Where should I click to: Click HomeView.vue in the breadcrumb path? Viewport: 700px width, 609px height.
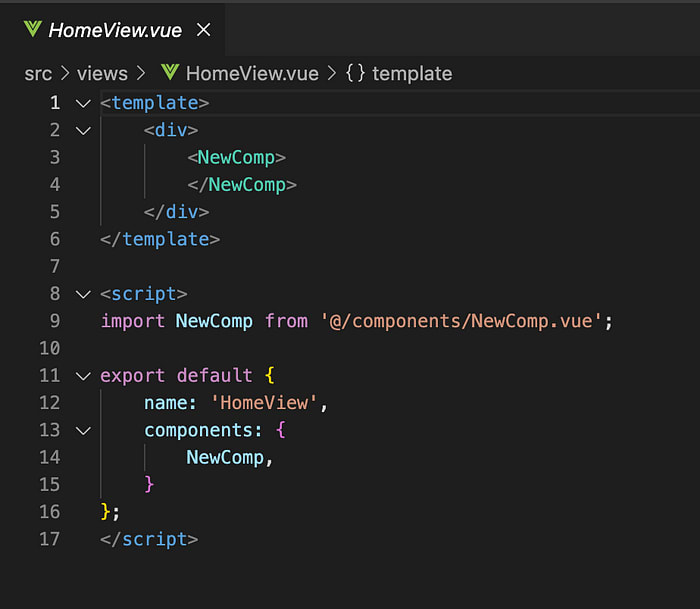click(251, 73)
